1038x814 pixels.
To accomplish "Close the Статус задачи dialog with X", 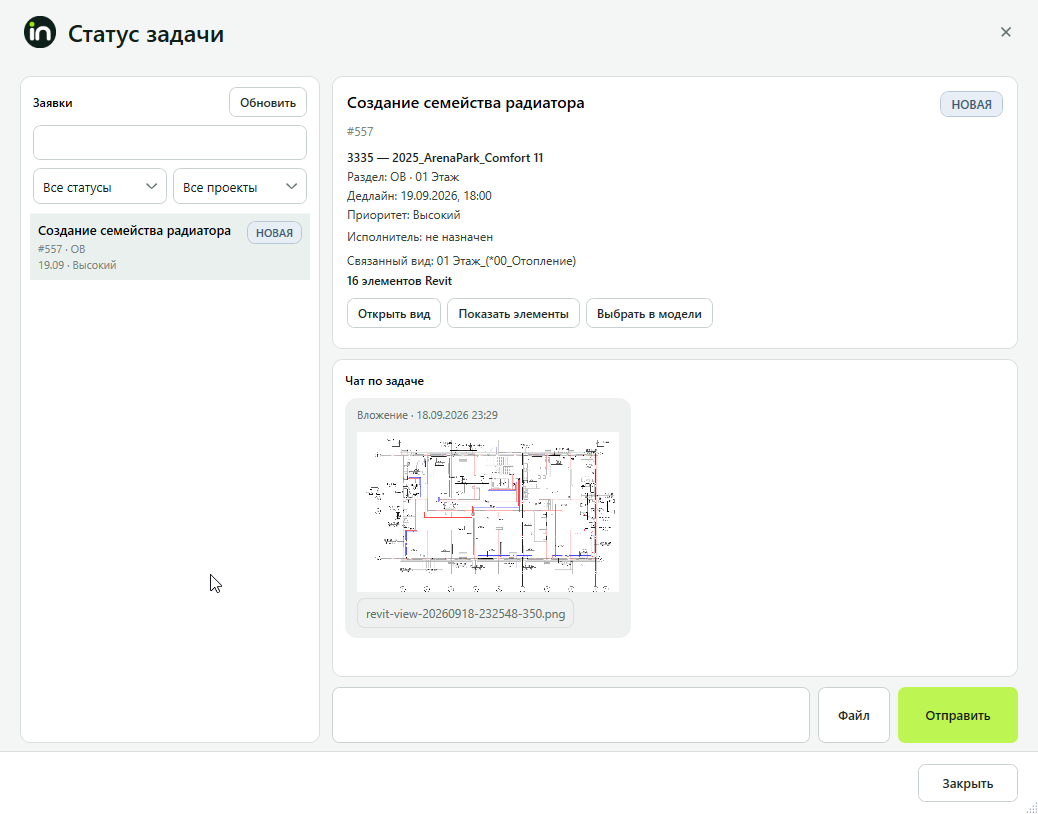I will [x=1006, y=32].
